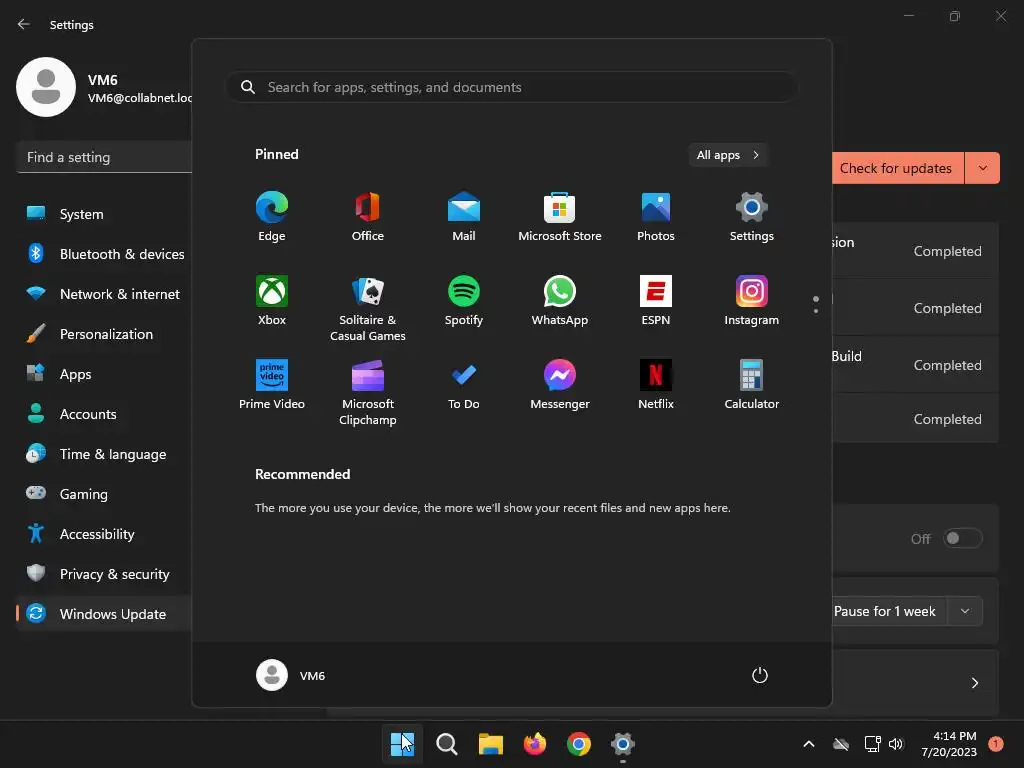
Task: Open the bottom chevron row in Settings
Action: [975, 683]
